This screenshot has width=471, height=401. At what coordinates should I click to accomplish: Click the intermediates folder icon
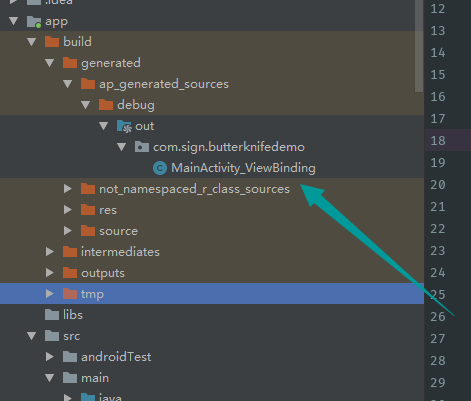[x=70, y=252]
